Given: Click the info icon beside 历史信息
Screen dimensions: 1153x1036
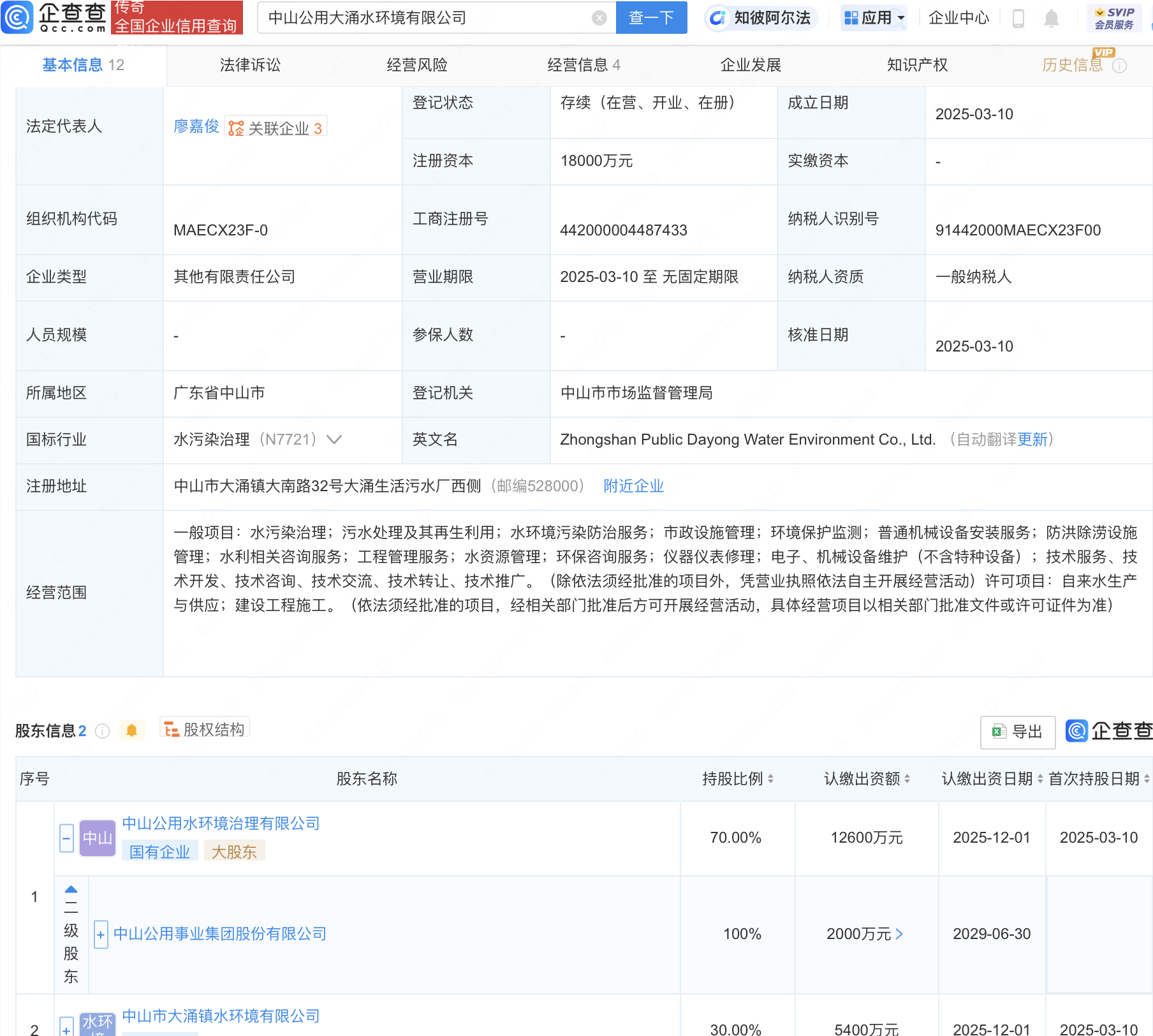Looking at the screenshot, I should (x=1119, y=66).
